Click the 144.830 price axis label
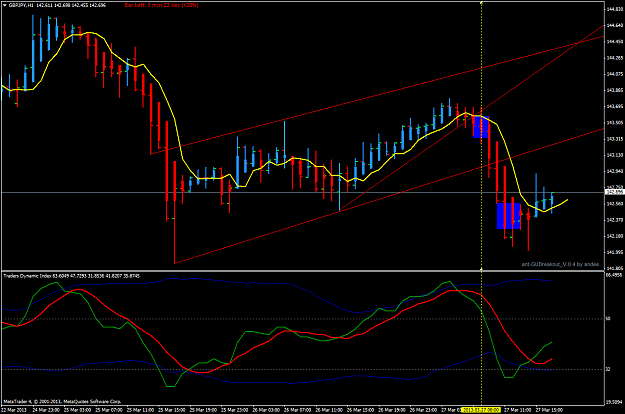Viewport: 625px width, 414px height. pyautogui.click(x=615, y=9)
